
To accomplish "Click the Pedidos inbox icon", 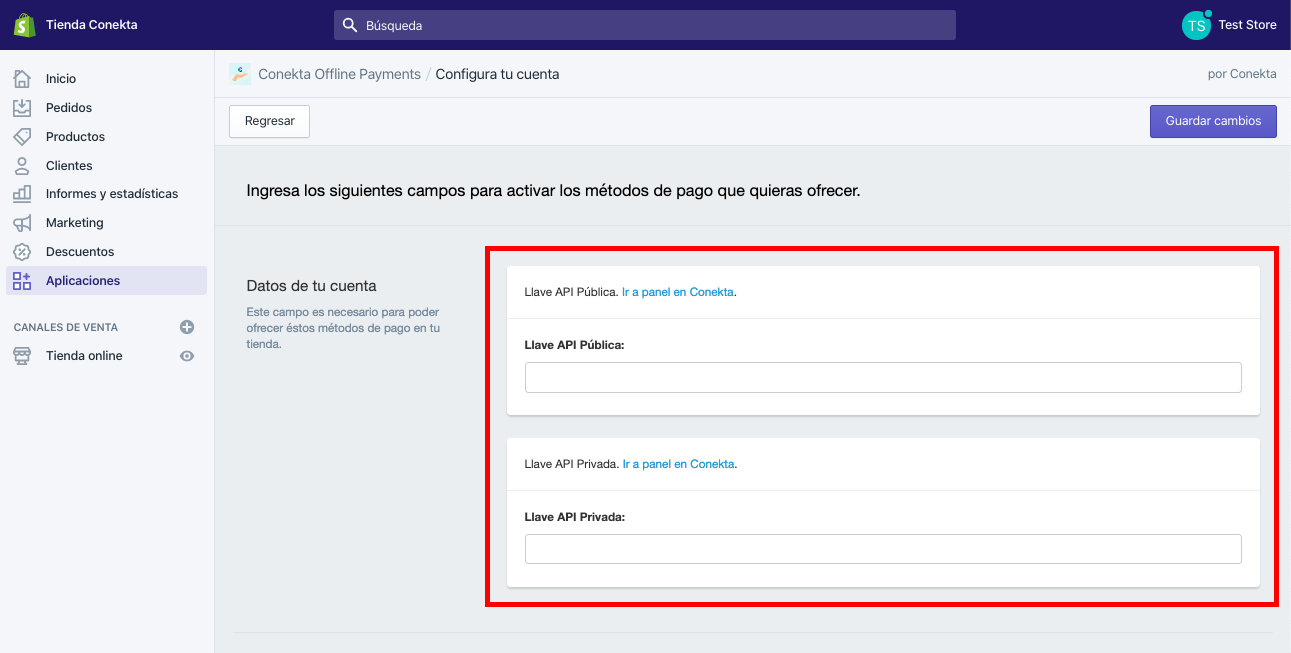I will (22, 108).
